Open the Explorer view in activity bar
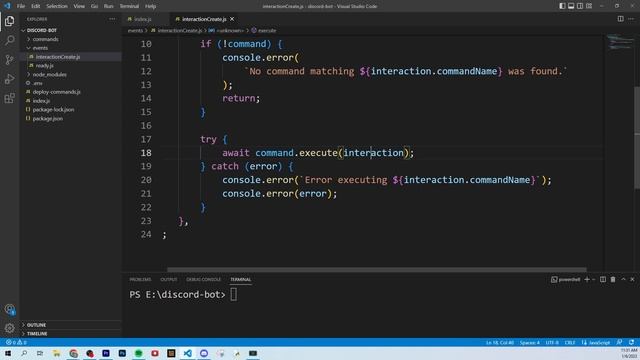Image resolution: width=640 pixels, height=360 pixels. (9, 21)
